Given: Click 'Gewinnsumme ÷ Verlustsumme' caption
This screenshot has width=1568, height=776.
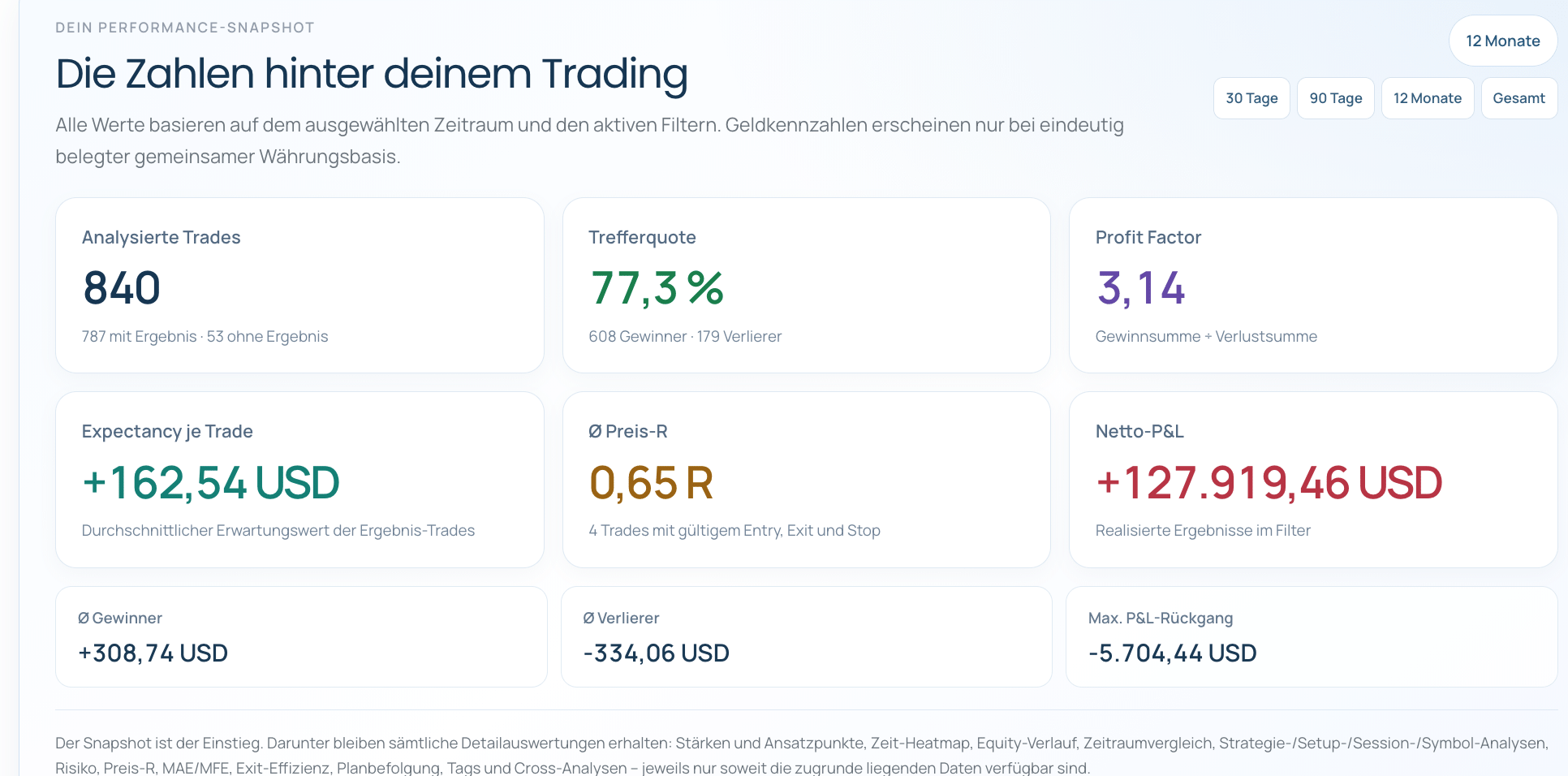Looking at the screenshot, I should tap(1206, 336).
